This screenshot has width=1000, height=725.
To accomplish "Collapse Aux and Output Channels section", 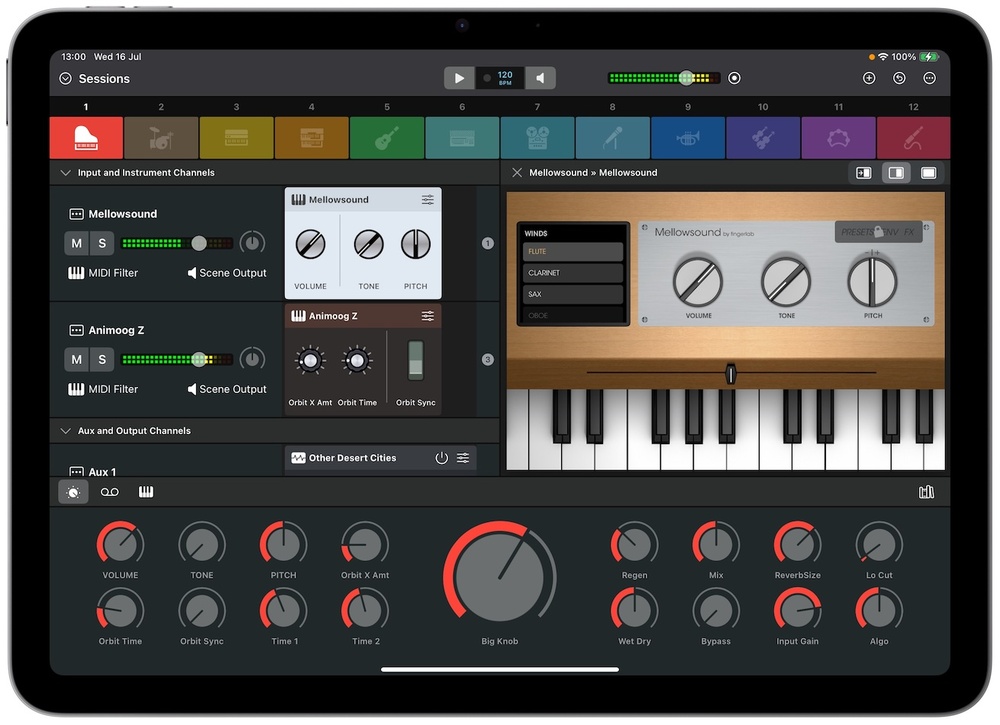I will pos(65,431).
